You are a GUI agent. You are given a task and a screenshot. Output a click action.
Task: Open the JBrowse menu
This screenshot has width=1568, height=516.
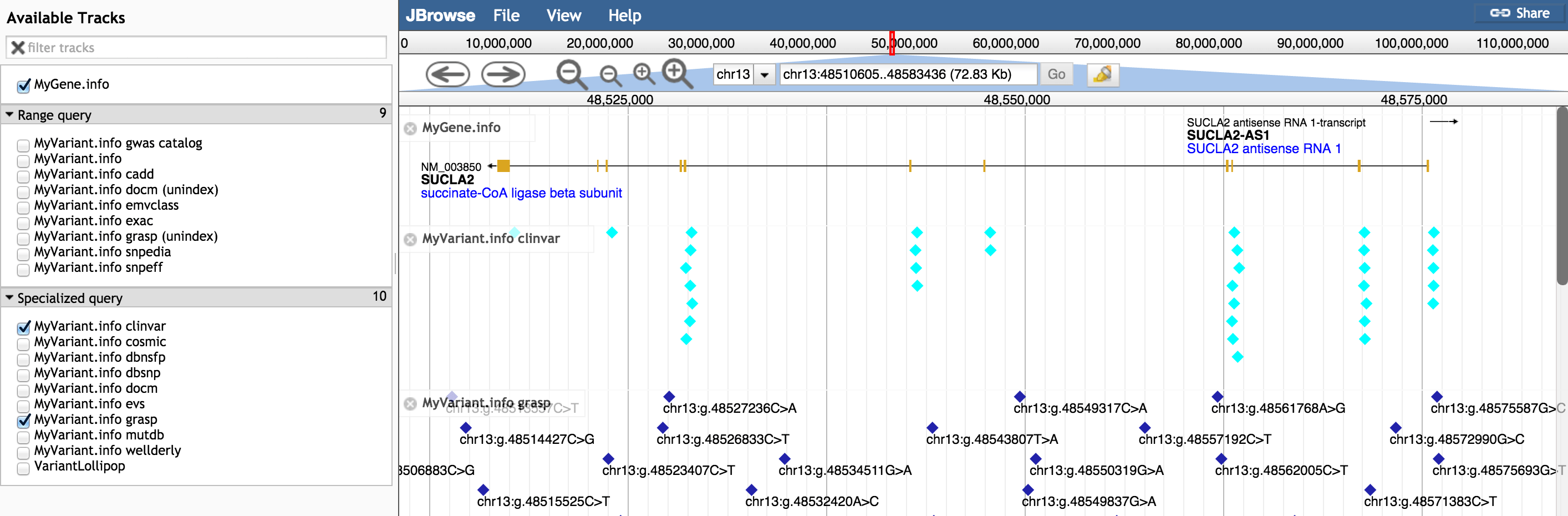[440, 15]
